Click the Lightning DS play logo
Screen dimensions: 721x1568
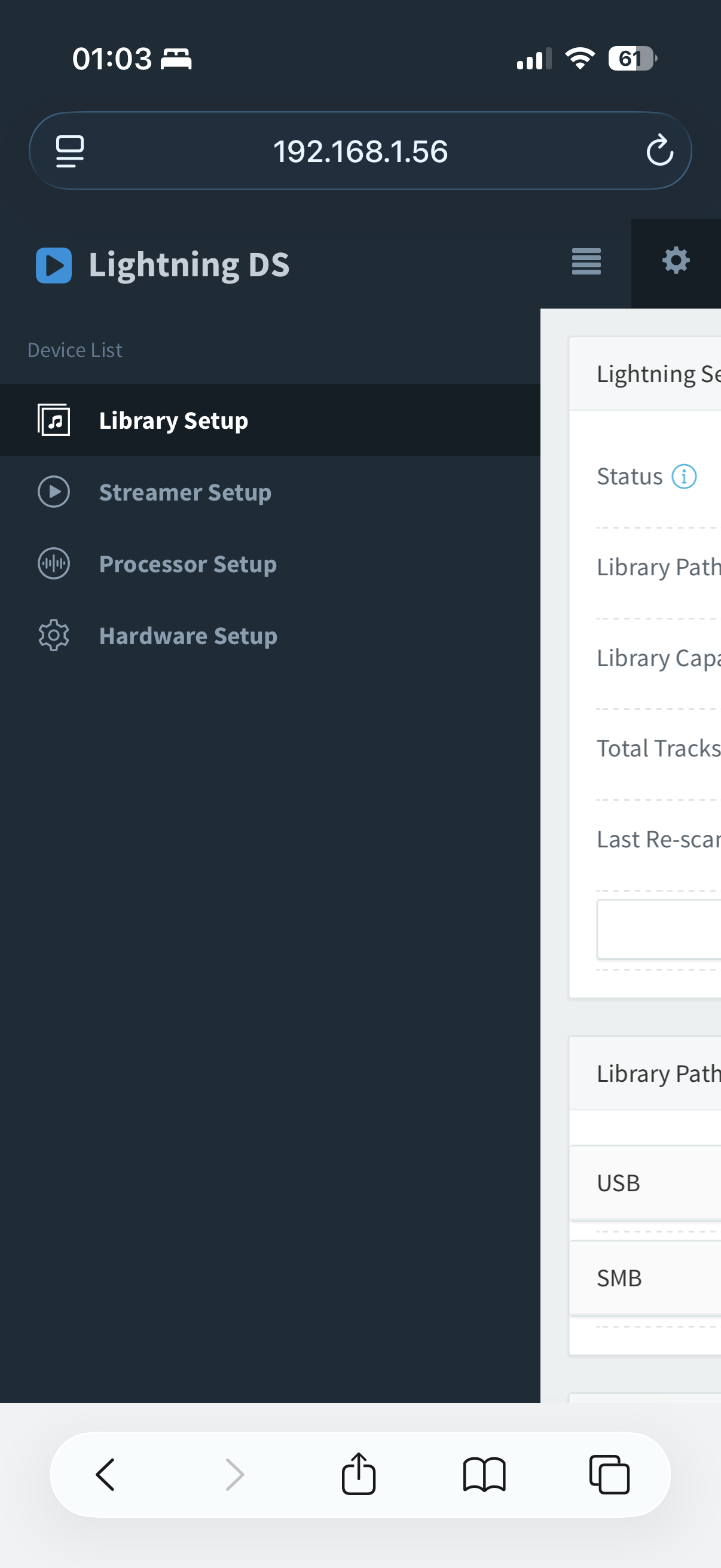pos(54,266)
